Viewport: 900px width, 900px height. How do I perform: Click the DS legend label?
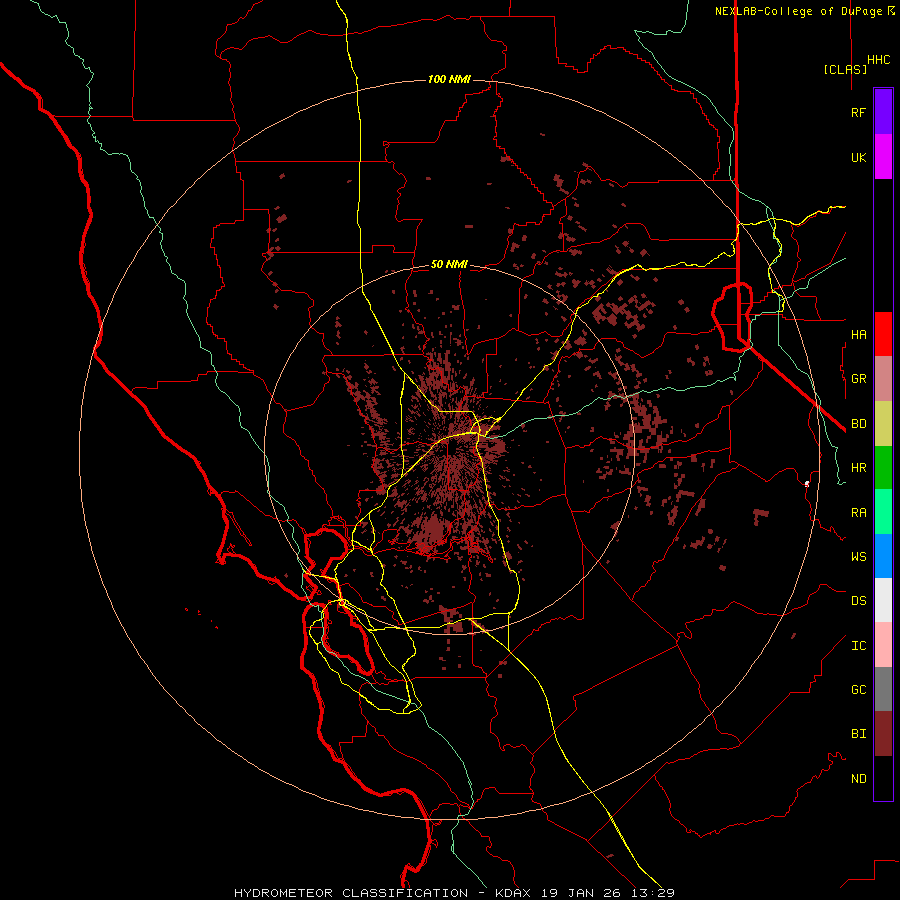click(x=859, y=601)
